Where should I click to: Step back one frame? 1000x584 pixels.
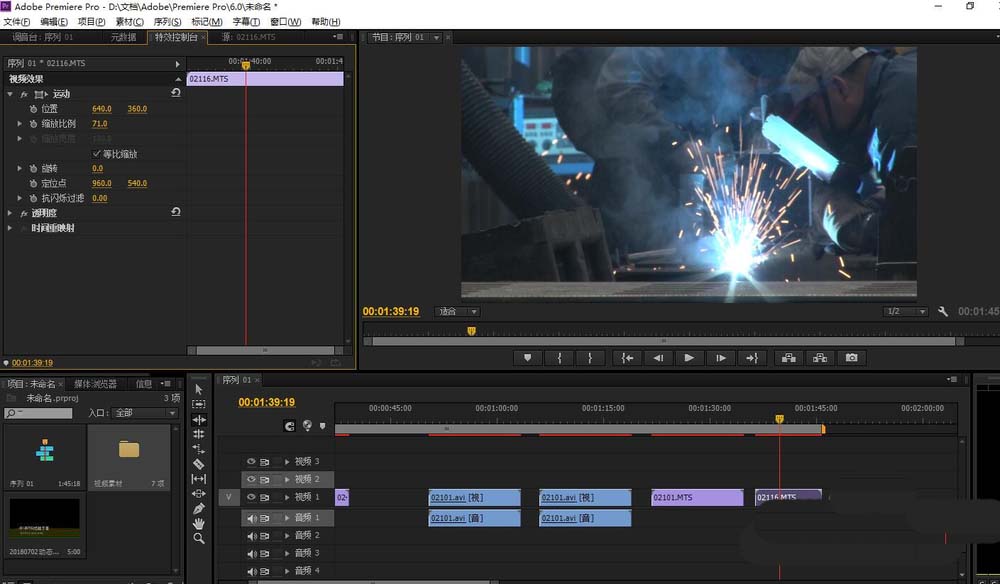click(658, 358)
